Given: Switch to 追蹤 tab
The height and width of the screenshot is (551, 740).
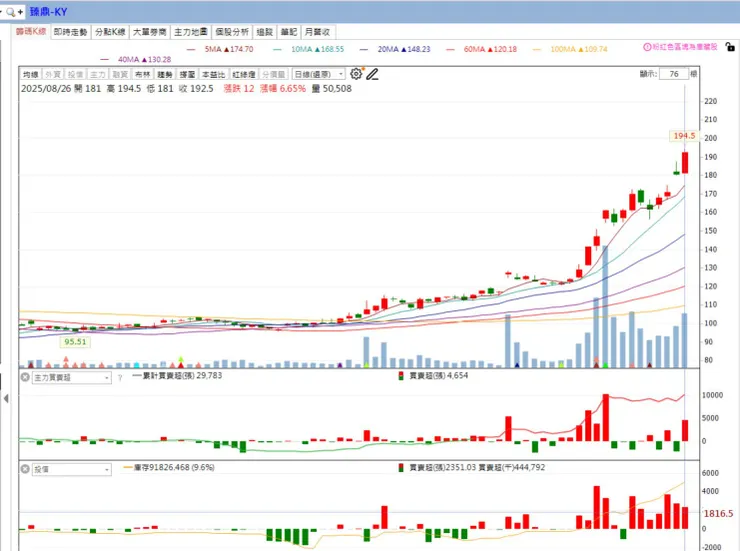Looking at the screenshot, I should pyautogui.click(x=265, y=32).
